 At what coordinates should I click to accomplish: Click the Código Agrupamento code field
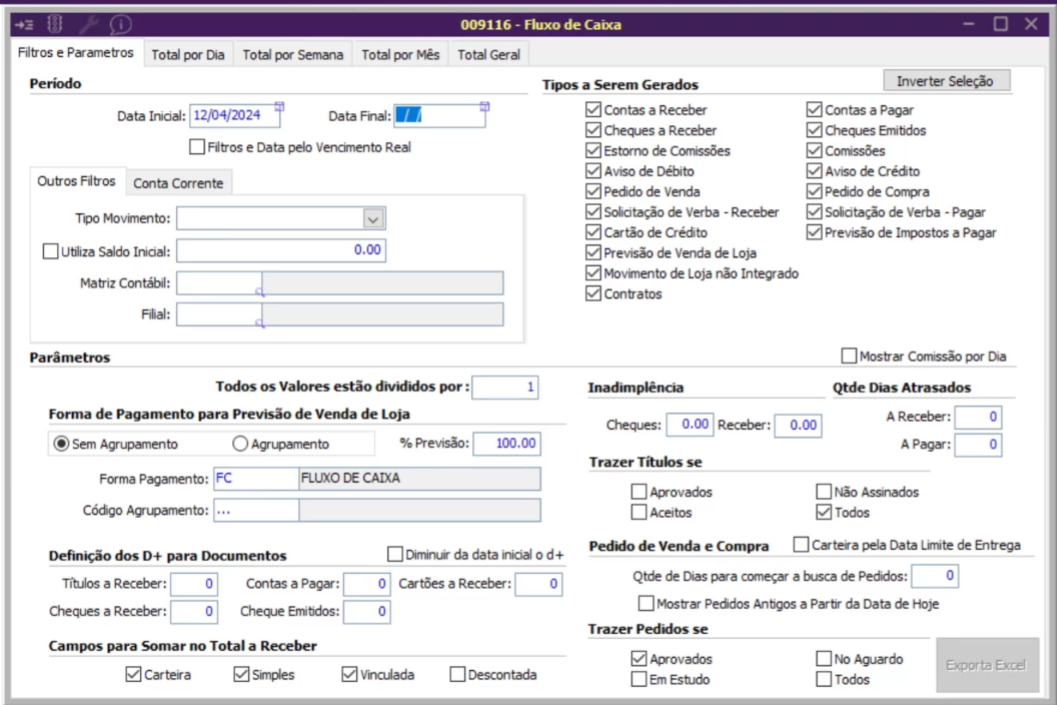[x=256, y=510]
